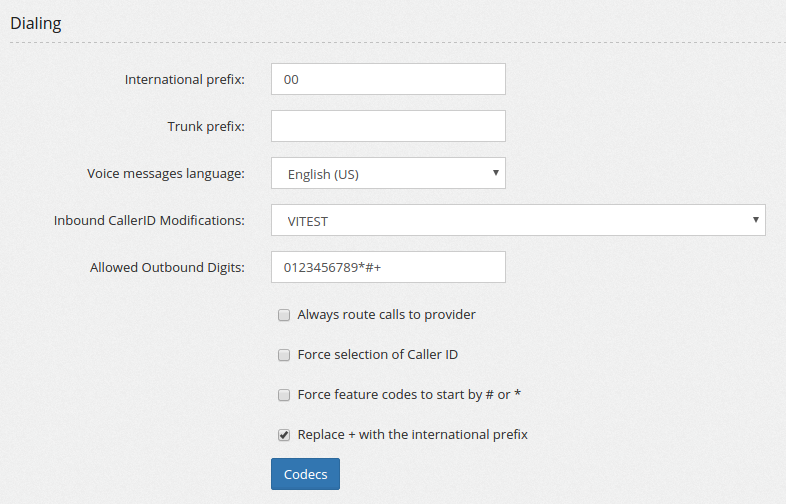Open the Voice messages language dropdown
The height and width of the screenshot is (504, 786).
[x=388, y=173]
